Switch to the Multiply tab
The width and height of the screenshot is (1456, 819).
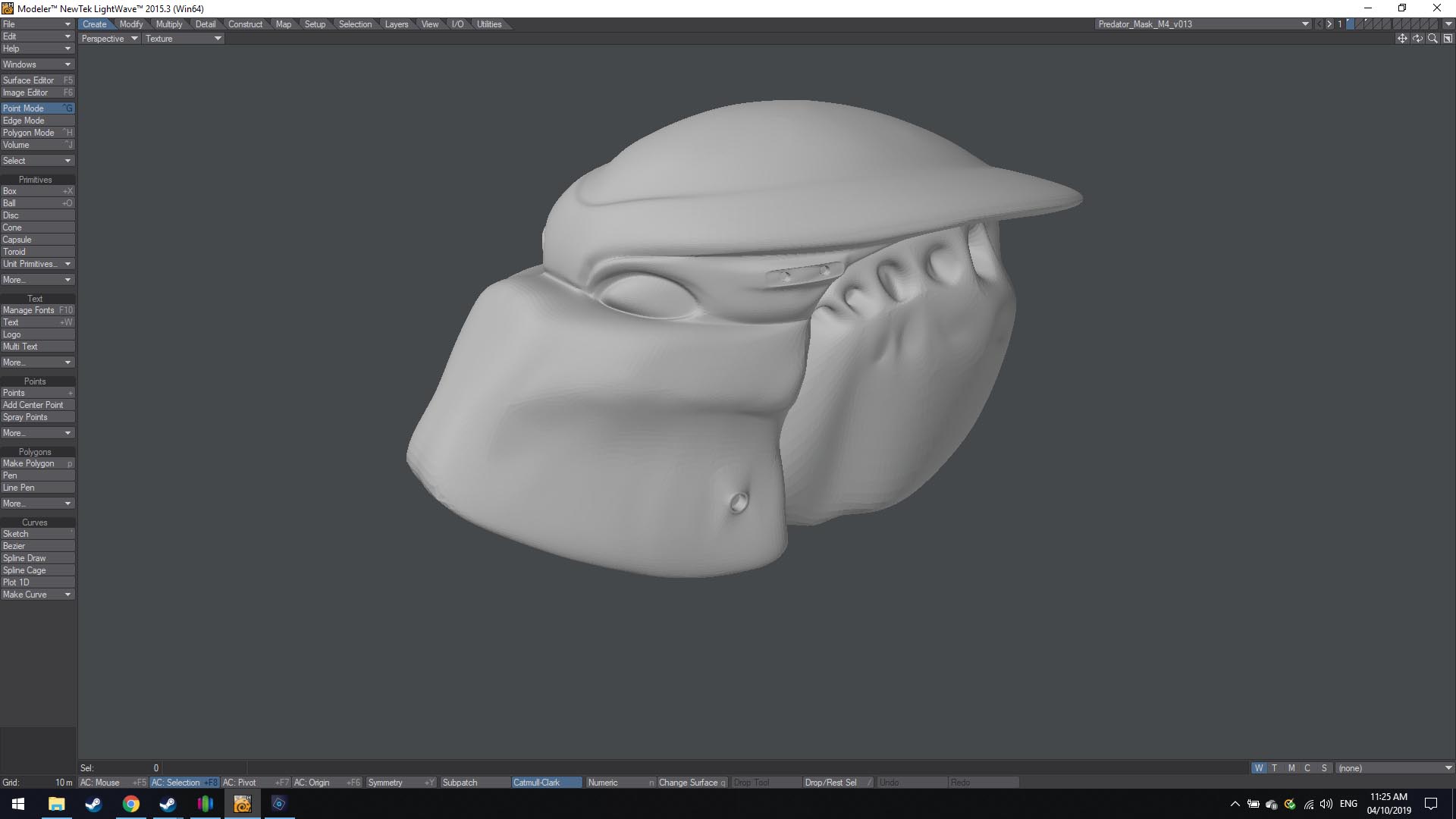(x=169, y=24)
